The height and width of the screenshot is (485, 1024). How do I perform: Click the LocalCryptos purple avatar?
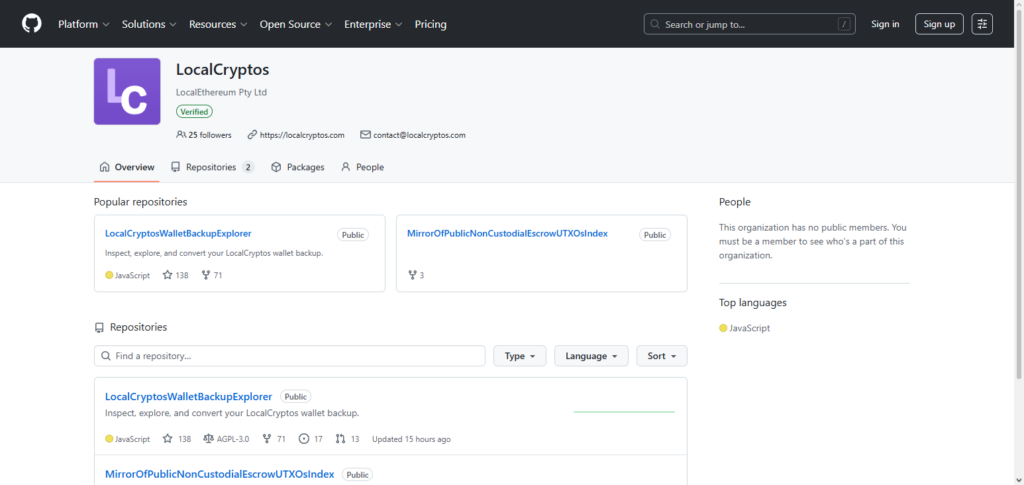(127, 91)
